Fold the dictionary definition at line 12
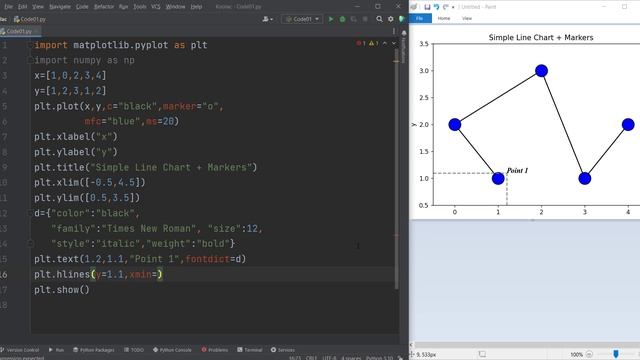 click(30, 213)
